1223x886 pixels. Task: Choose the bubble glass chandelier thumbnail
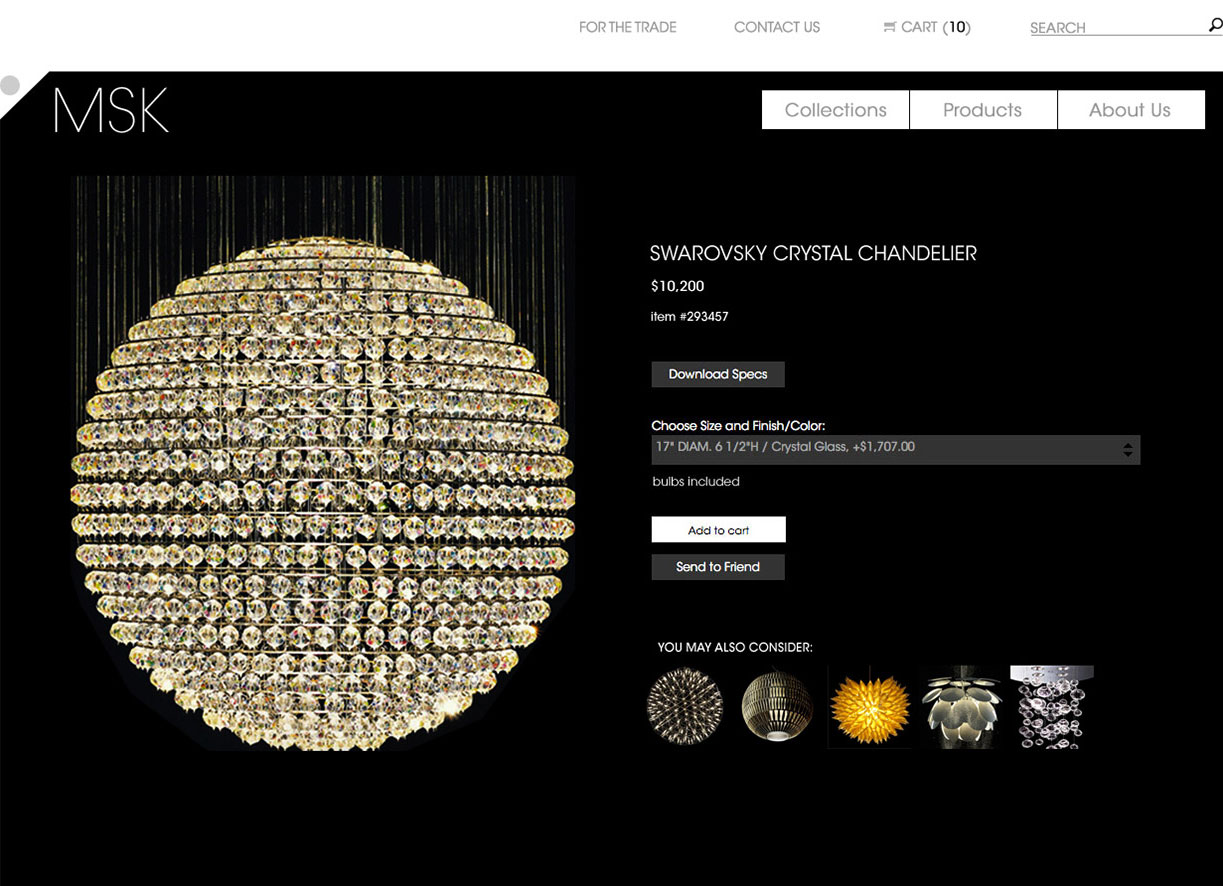(1051, 707)
